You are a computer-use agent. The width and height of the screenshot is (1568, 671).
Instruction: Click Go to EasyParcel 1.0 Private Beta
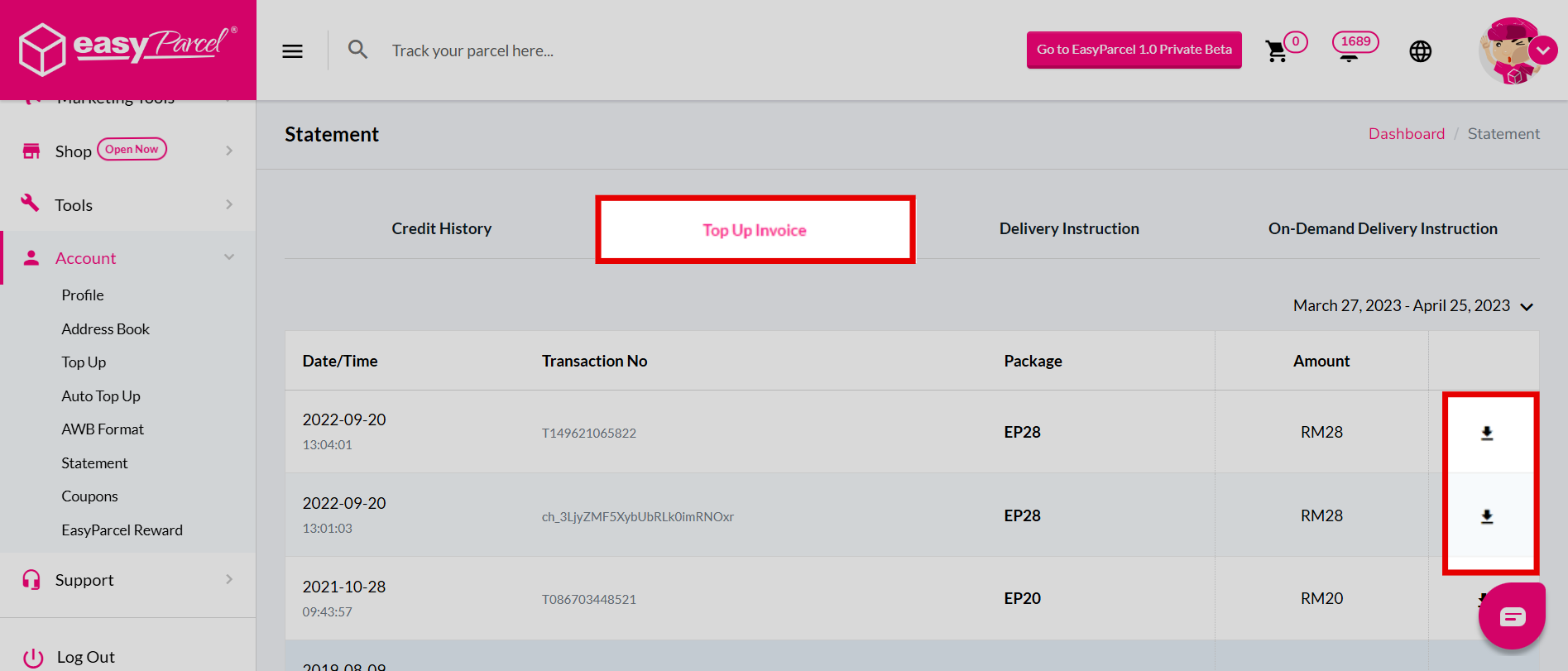[1134, 50]
